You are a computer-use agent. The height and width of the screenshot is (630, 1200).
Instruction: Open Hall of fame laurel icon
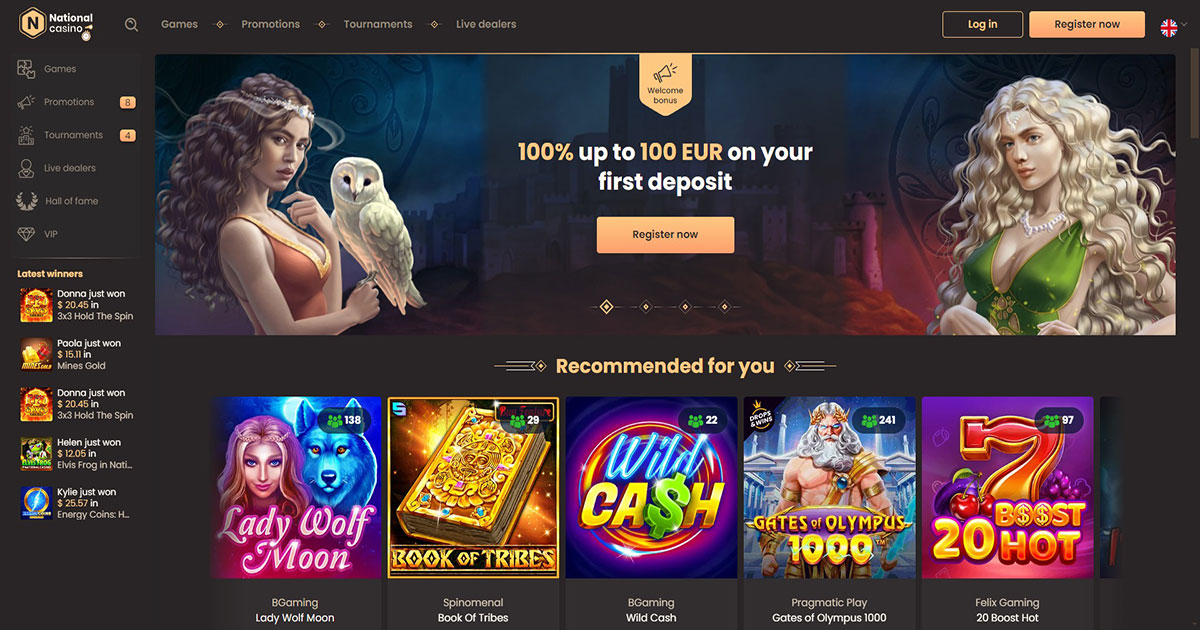click(x=27, y=201)
